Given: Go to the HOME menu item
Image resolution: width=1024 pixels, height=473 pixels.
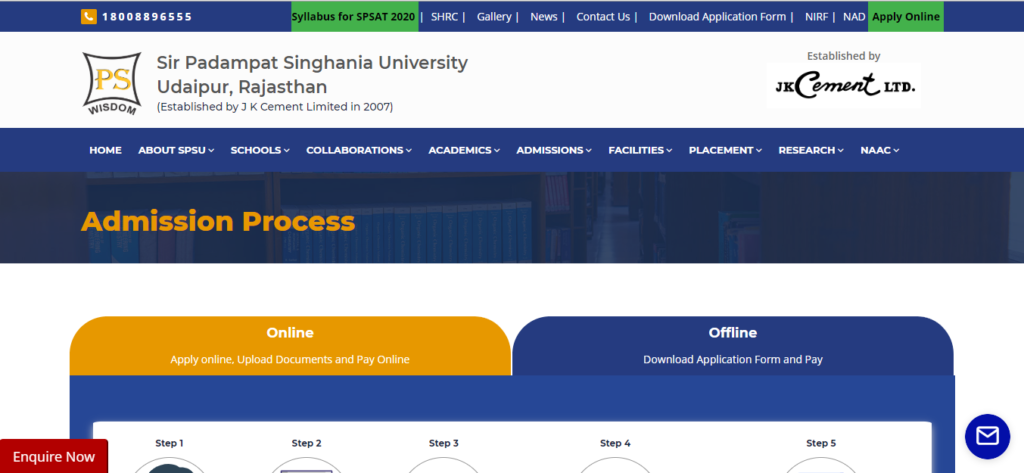Looking at the screenshot, I should [x=105, y=150].
